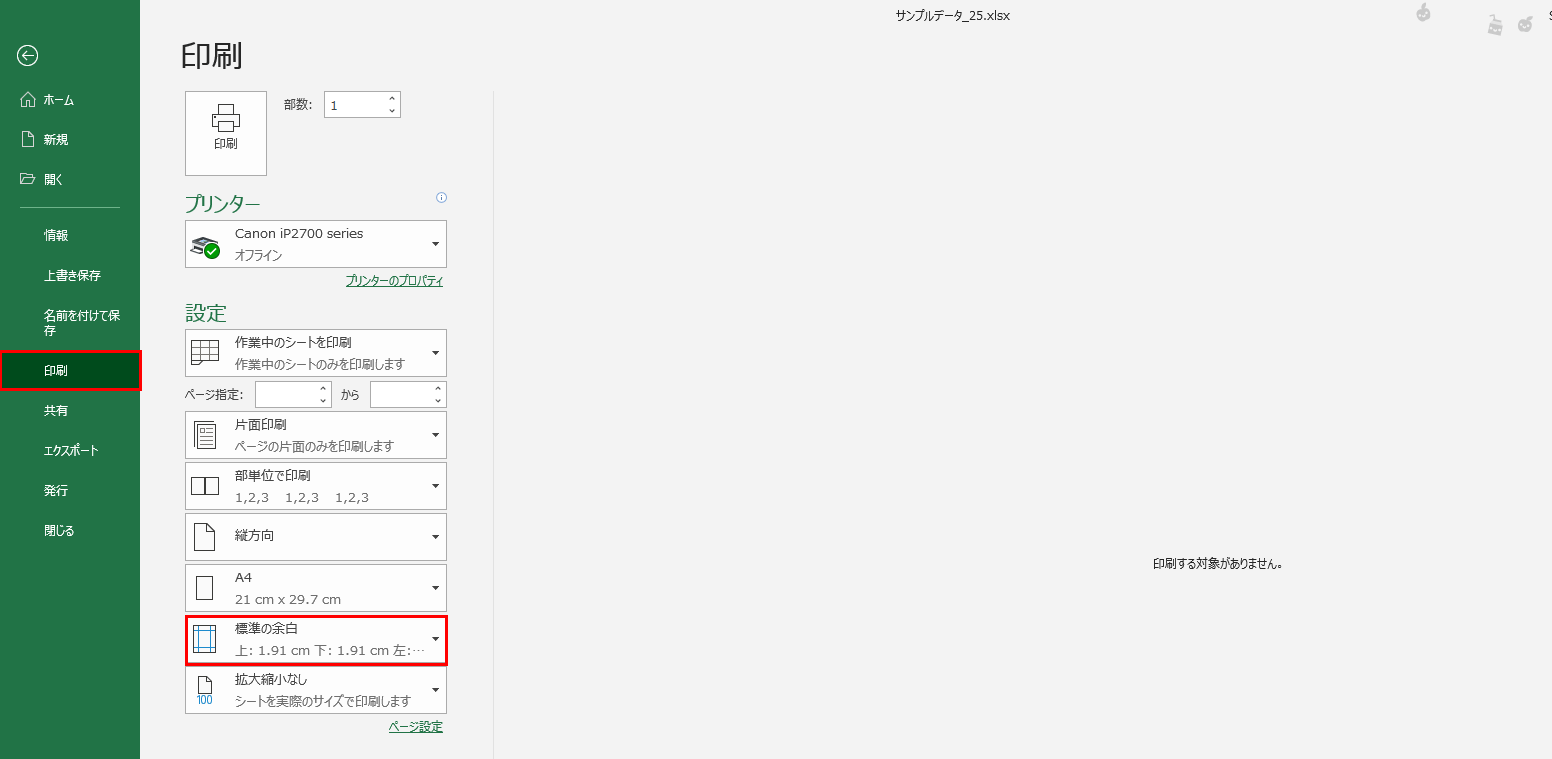1552x759 pixels.
Task: Click the active sheets grid icon
Action: pyautogui.click(x=205, y=353)
